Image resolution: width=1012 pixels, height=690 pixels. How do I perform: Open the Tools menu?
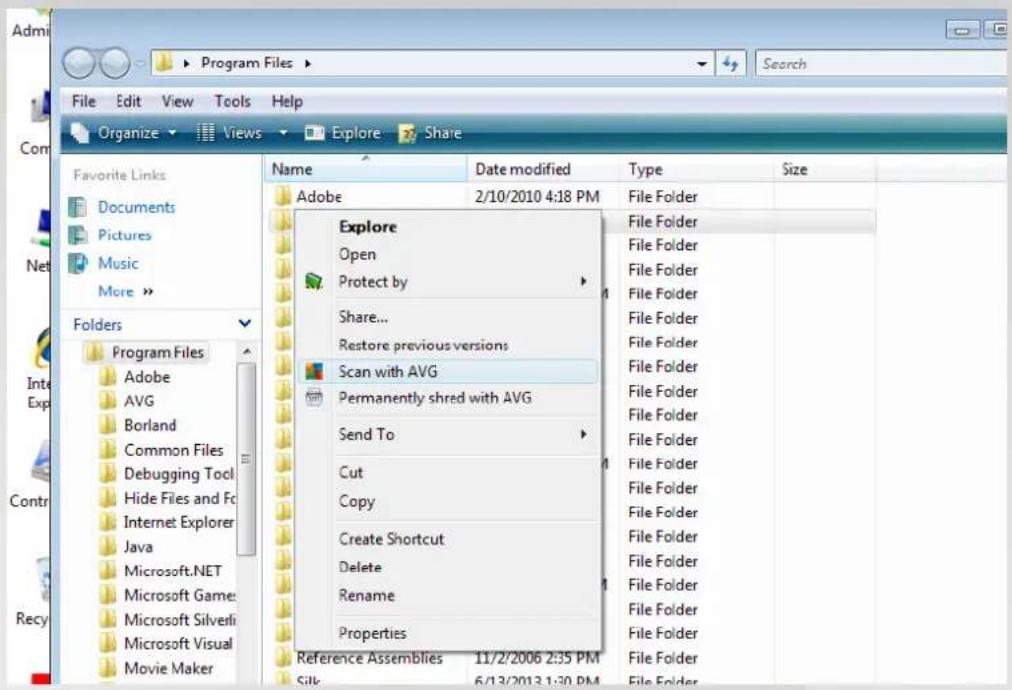232,101
